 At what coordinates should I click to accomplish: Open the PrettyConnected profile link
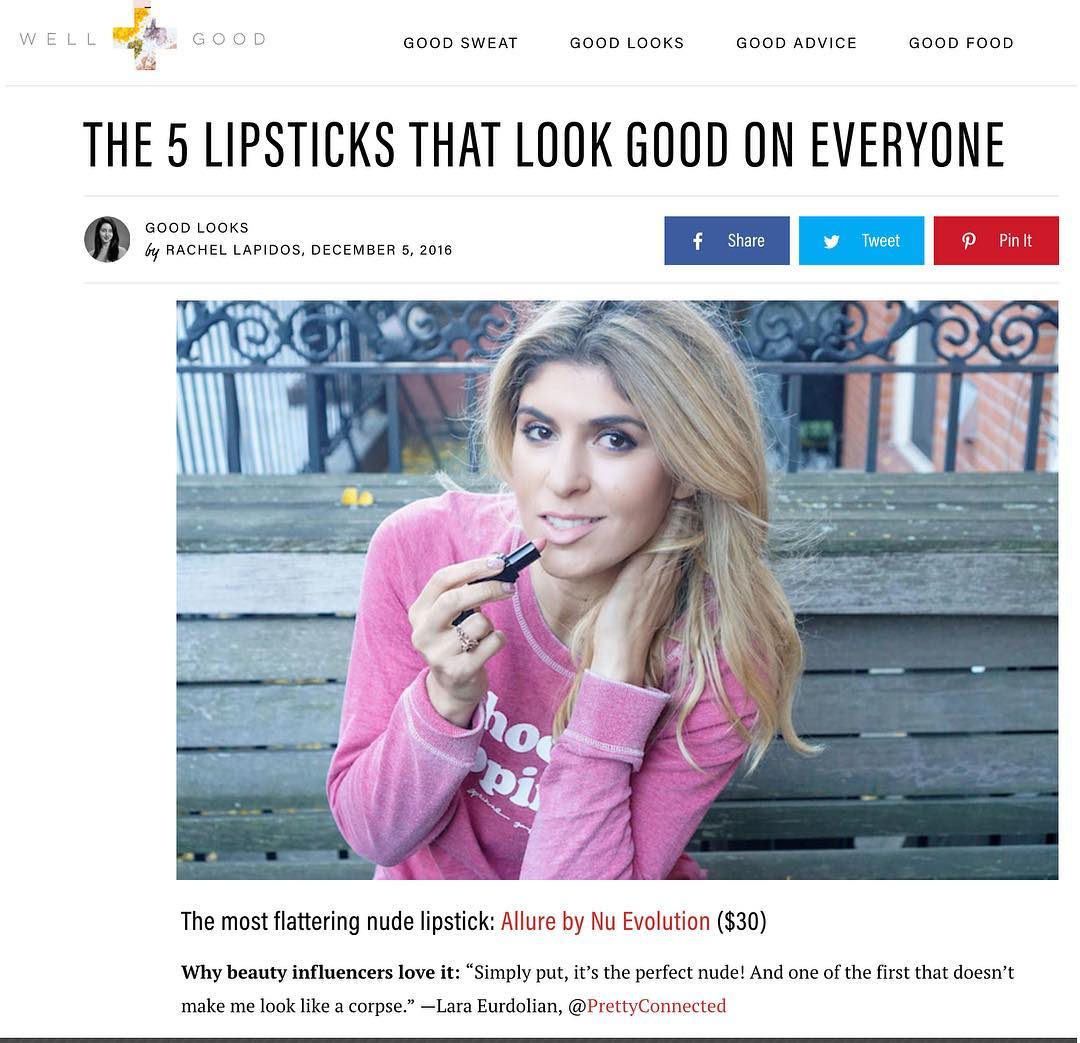click(x=656, y=1006)
